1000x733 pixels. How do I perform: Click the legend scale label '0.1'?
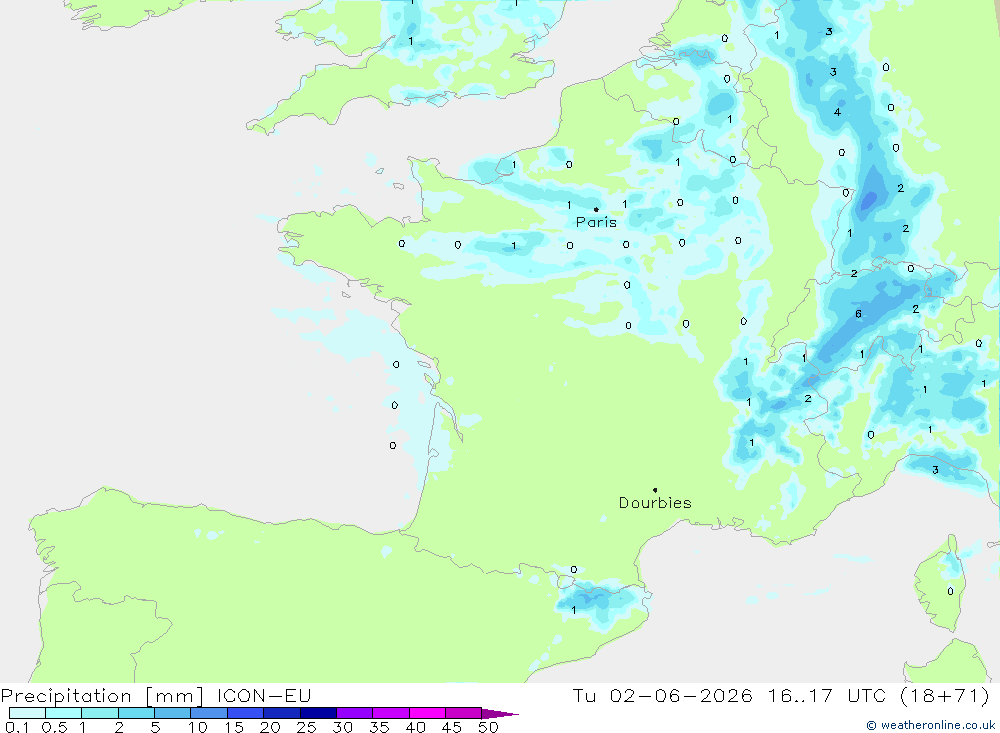coord(17,727)
